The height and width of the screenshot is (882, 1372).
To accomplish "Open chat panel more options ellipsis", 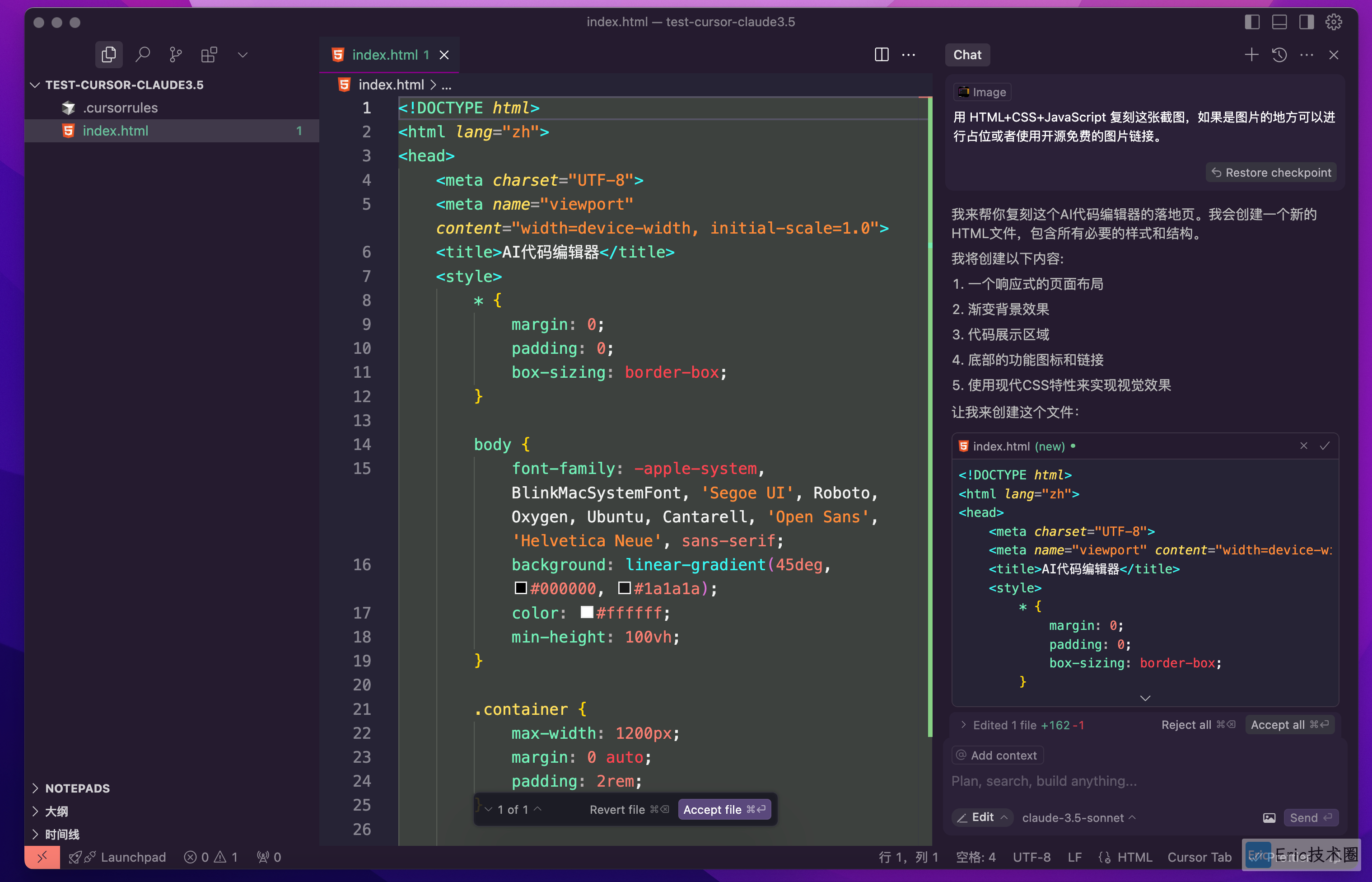I will click(1307, 55).
